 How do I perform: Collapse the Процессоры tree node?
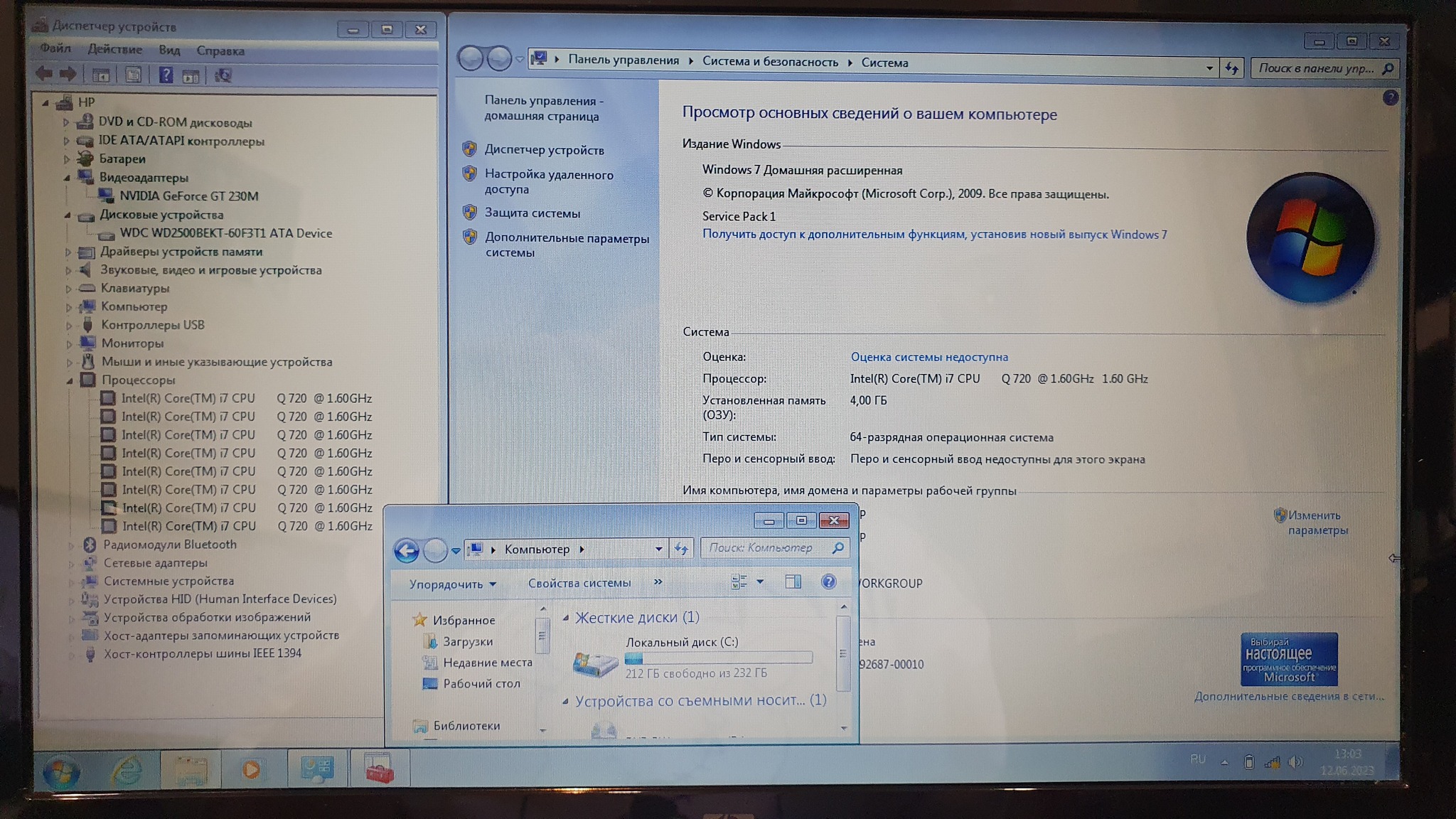69,380
